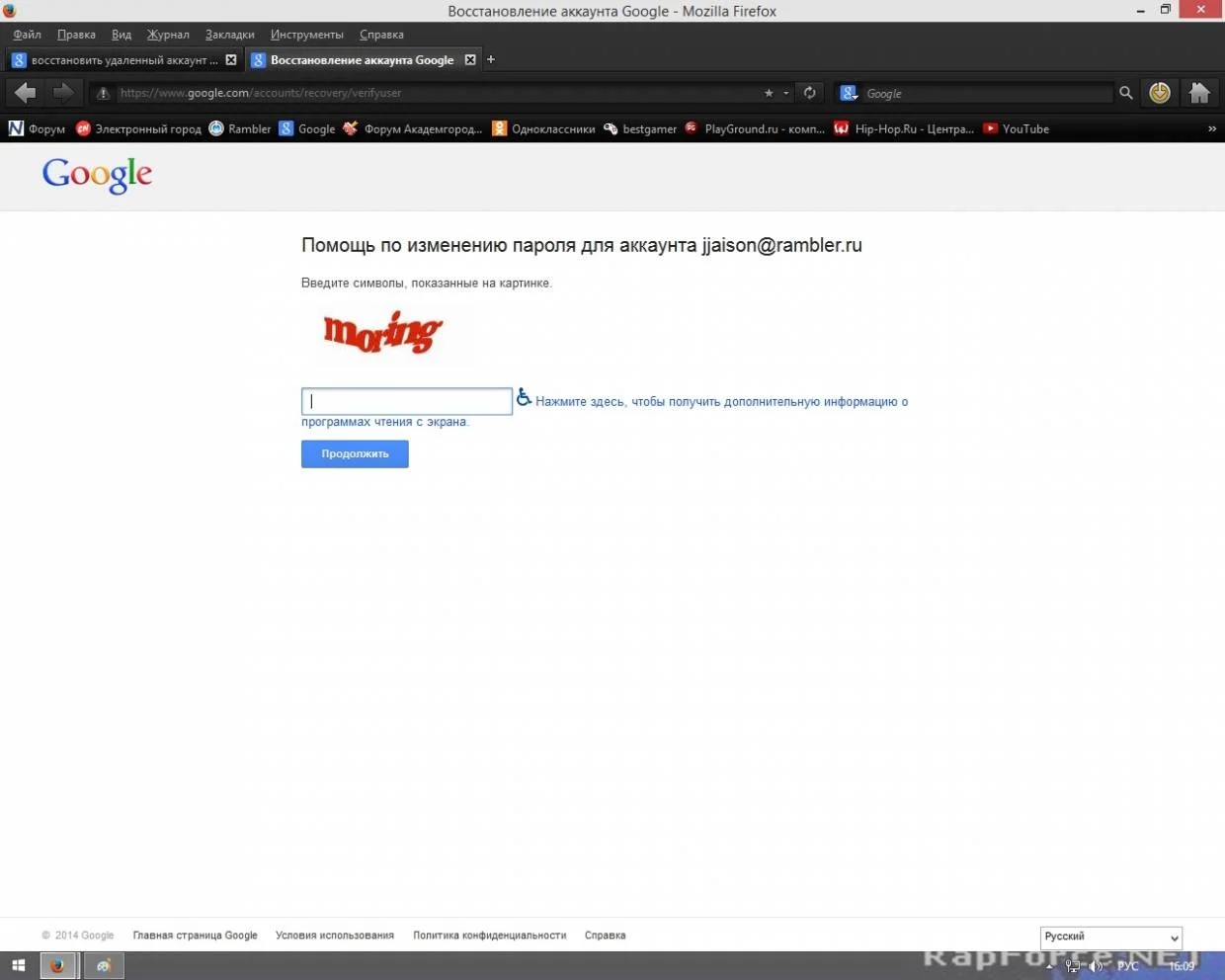Click the Google logo on the page
1225x980 pixels.
pos(97,175)
